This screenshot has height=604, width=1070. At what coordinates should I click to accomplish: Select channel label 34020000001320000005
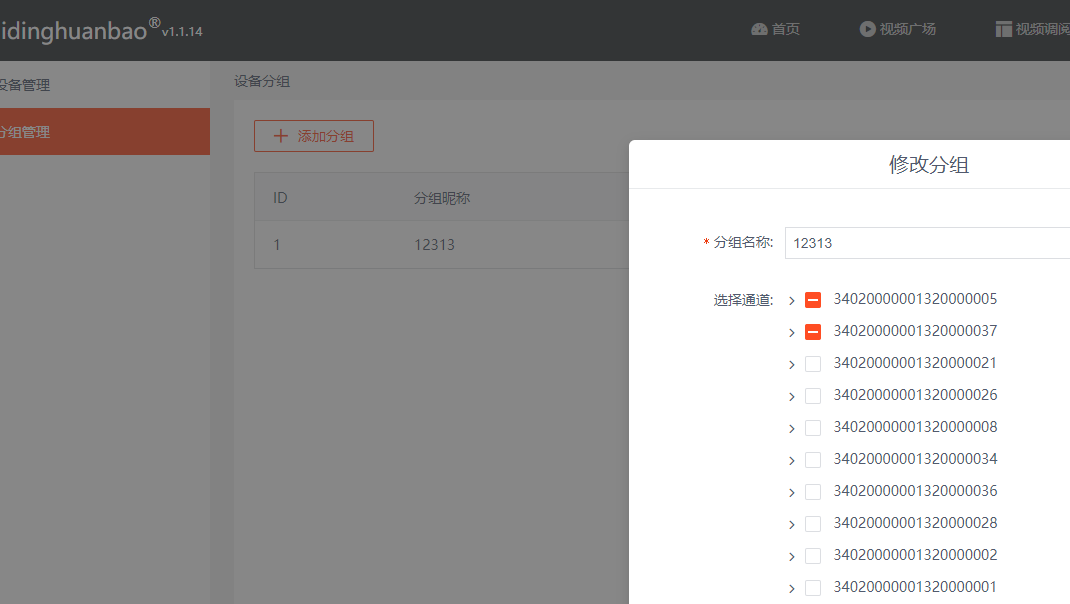pyautogui.click(x=915, y=299)
